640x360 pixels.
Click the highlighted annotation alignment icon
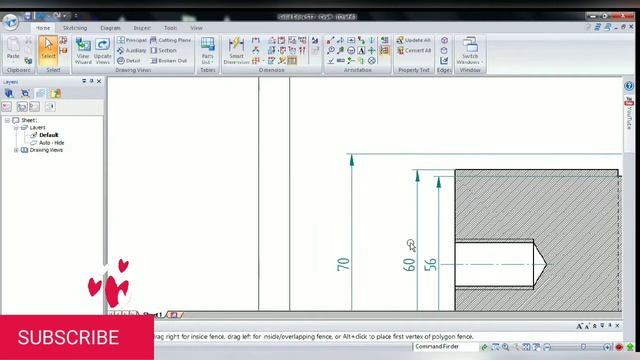(384, 50)
